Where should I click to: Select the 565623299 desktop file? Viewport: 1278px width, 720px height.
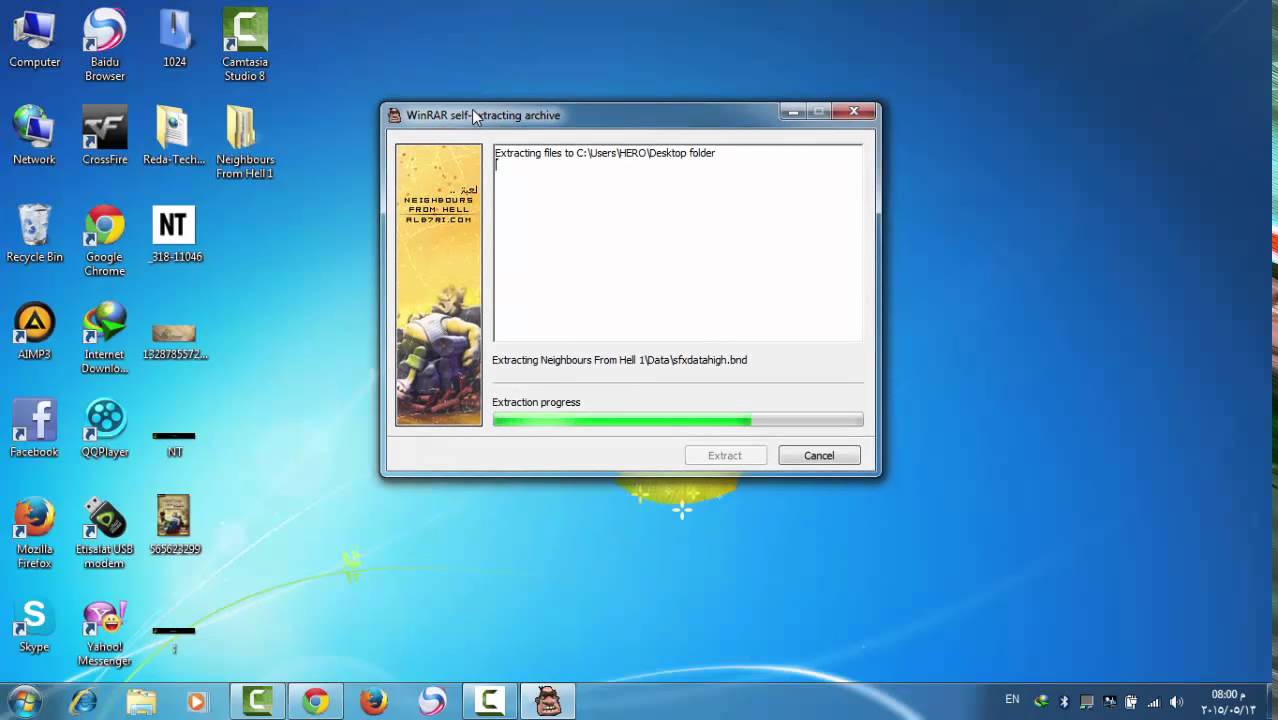tap(174, 525)
